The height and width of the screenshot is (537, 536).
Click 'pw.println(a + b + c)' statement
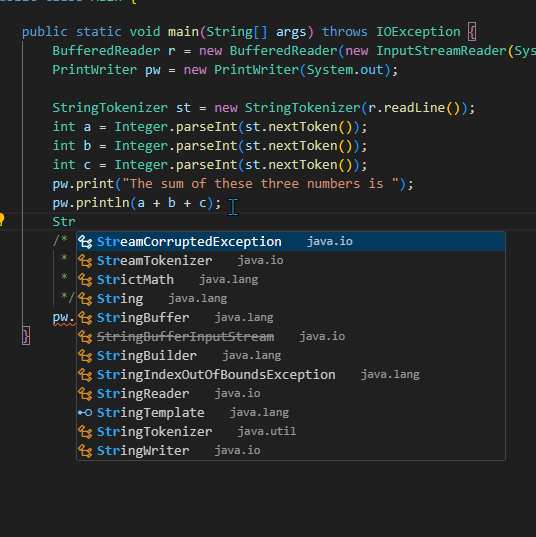(133, 203)
